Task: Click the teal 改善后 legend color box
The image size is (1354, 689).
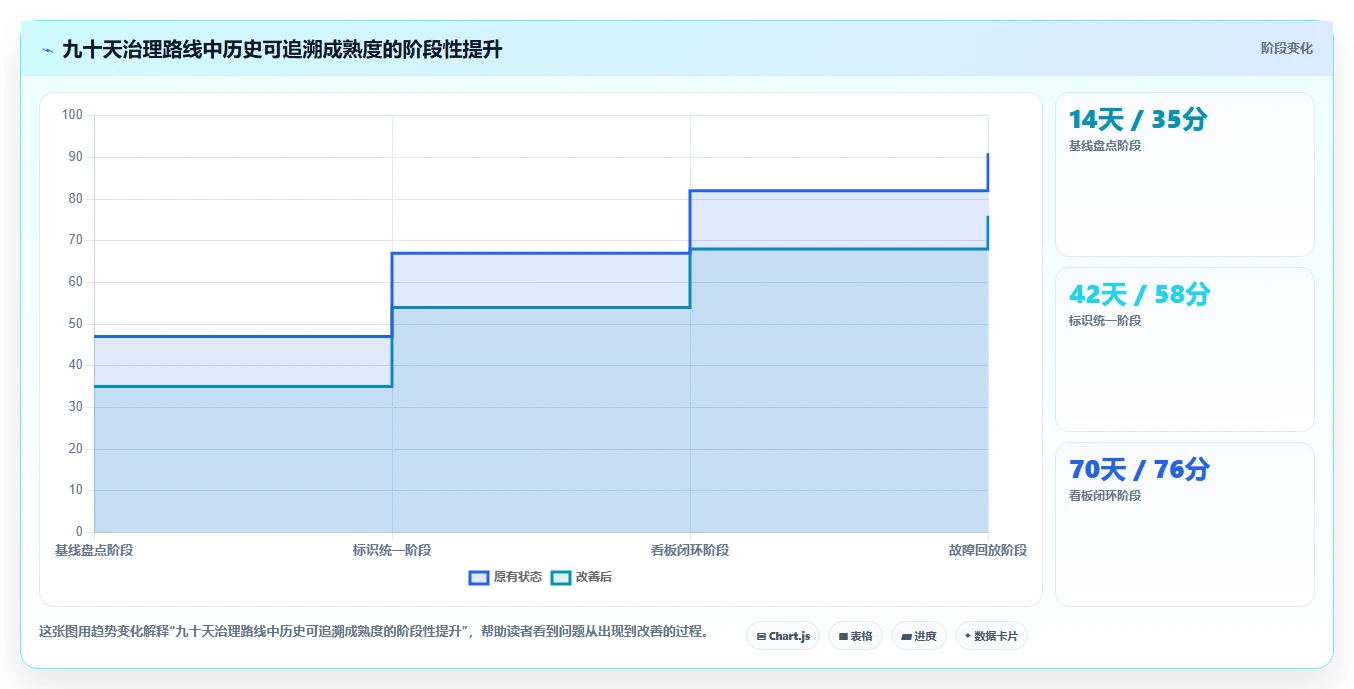Action: pyautogui.click(x=561, y=577)
